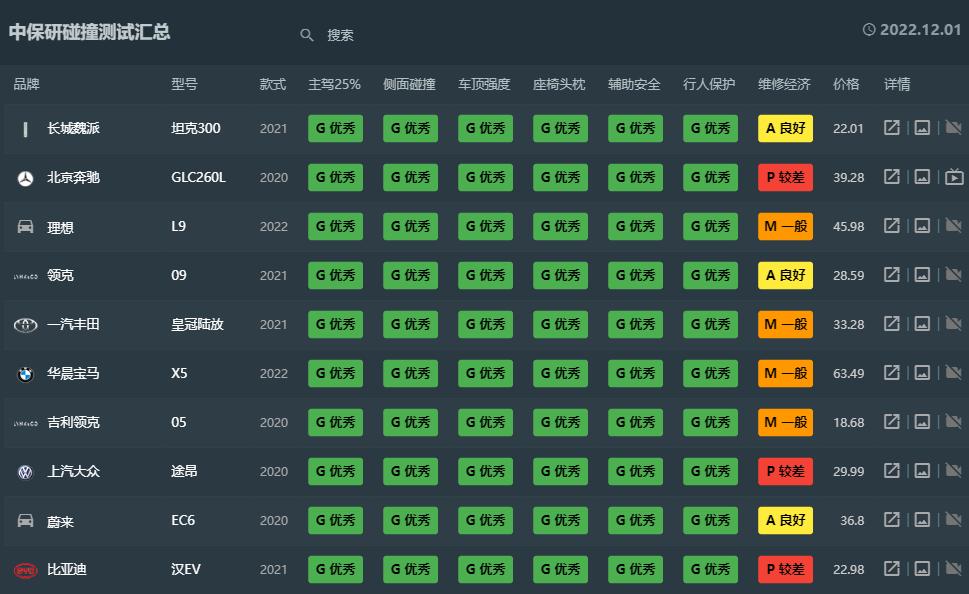Viewport: 969px width, 594px height.
Task: Sort by the 价格 column header
Action: 846,84
